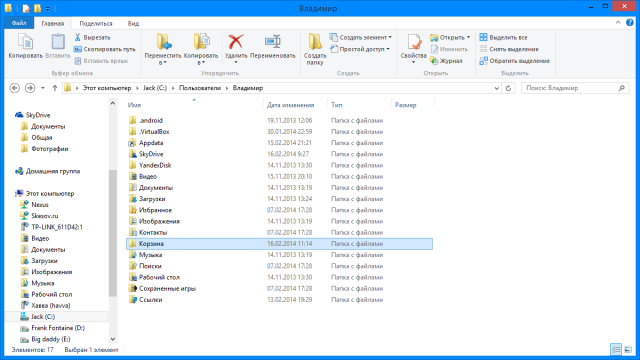The image size is (640, 360).
Task: Click Пользователи breadcrumb
Action: point(200,88)
